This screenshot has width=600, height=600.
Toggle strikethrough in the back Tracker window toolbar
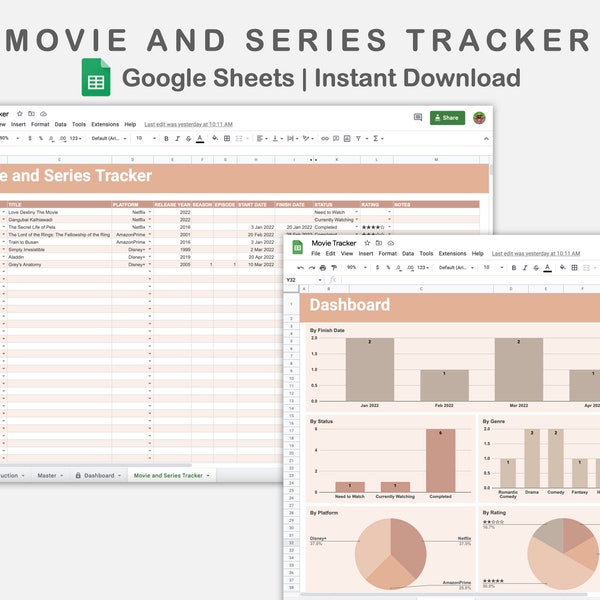(188, 139)
